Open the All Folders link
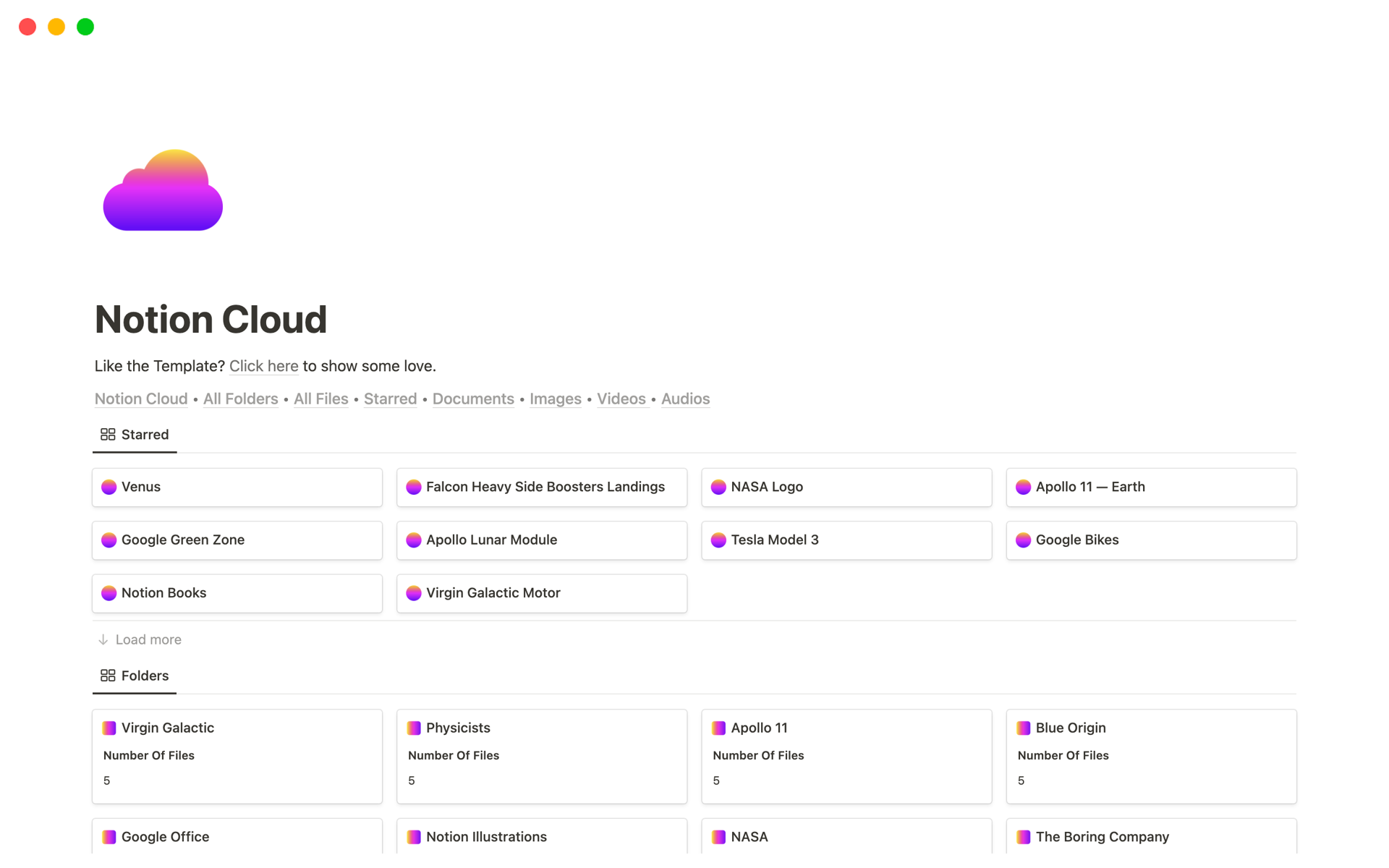The image size is (1389, 868). (240, 399)
